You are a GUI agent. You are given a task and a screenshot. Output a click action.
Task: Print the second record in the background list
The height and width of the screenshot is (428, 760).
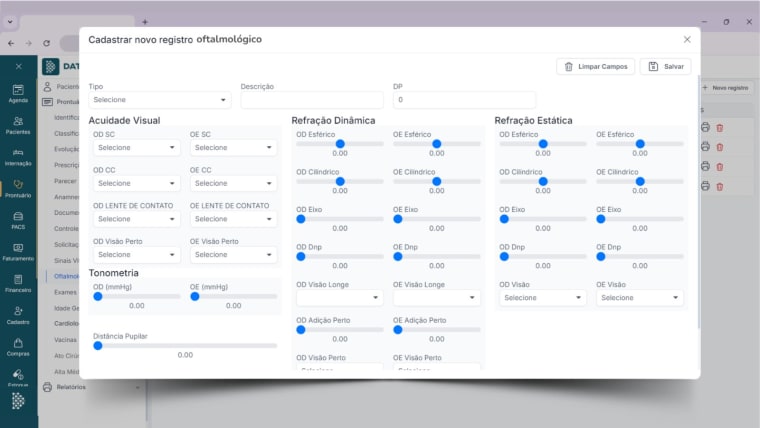(x=705, y=146)
